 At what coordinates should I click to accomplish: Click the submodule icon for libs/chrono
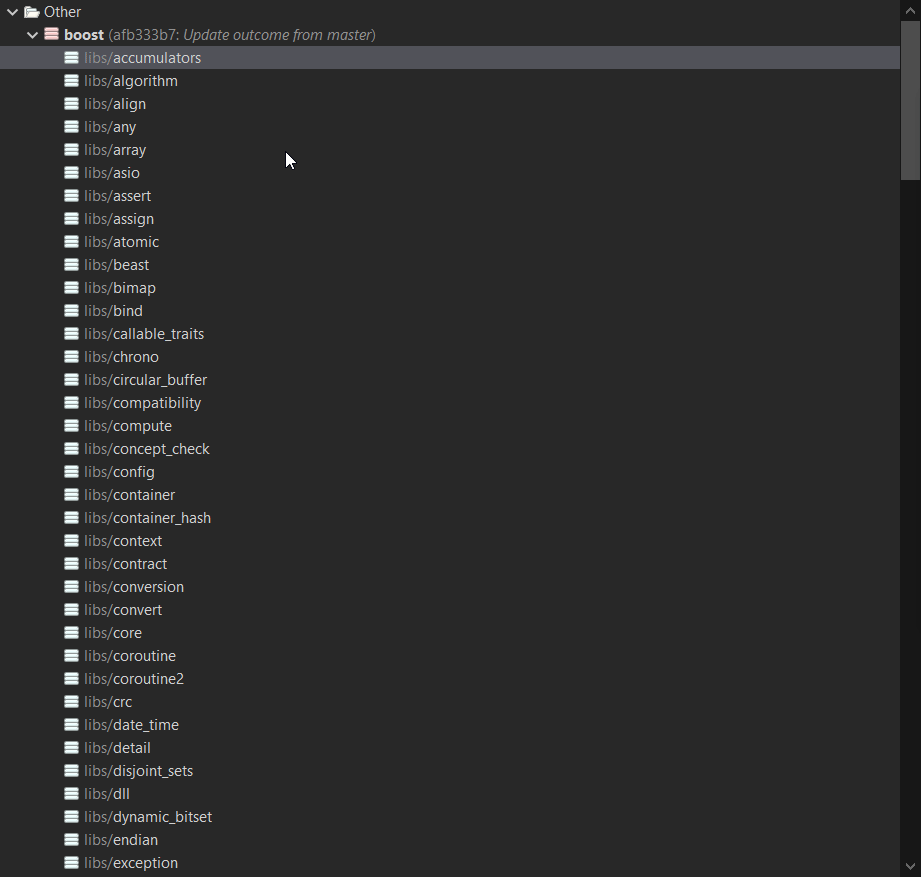pyautogui.click(x=71, y=357)
